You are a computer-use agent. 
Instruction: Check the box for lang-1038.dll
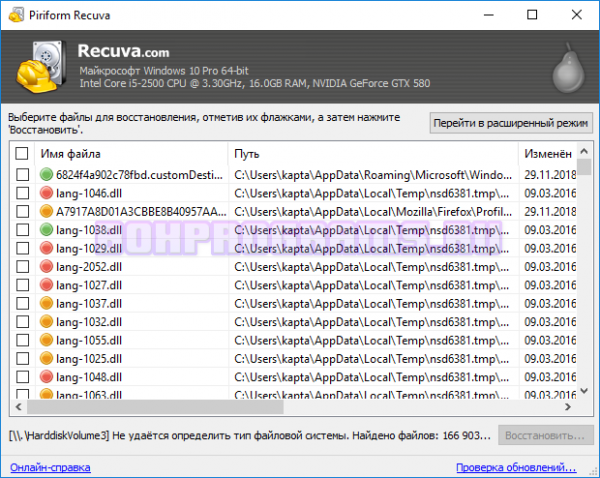[23, 230]
